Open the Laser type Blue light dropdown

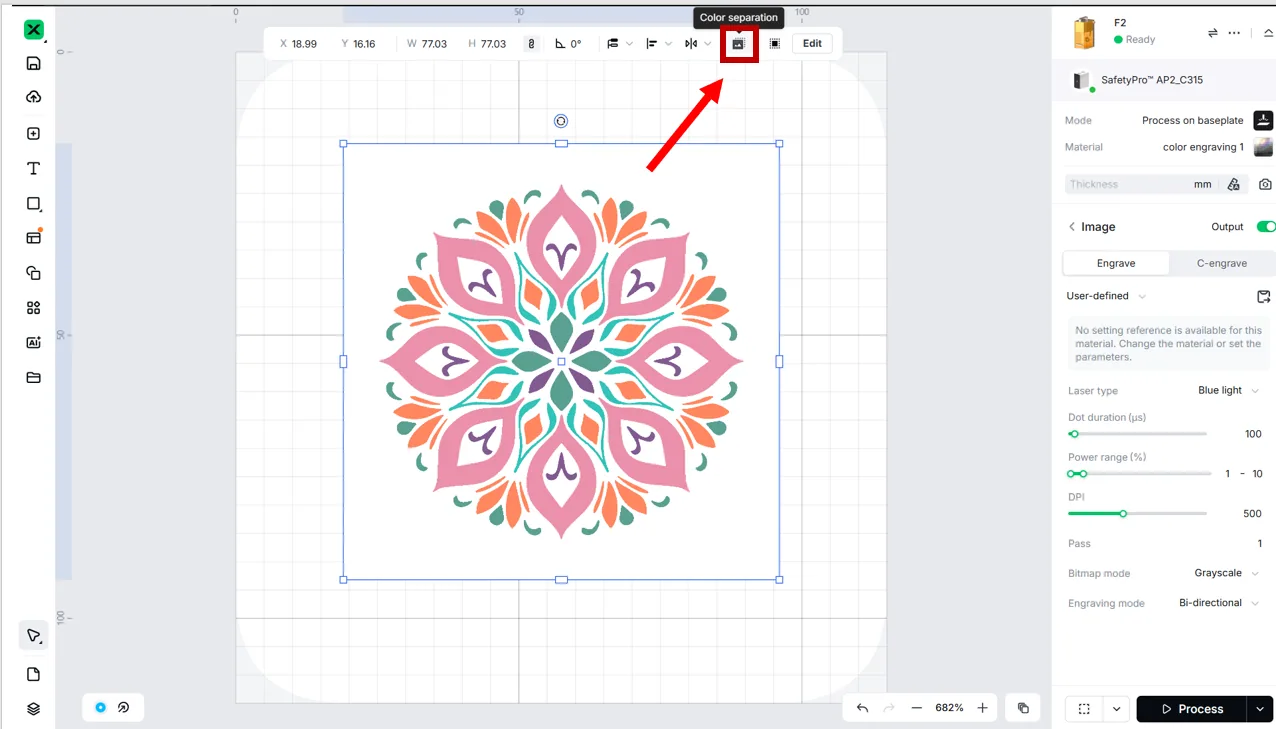pyautogui.click(x=1228, y=390)
